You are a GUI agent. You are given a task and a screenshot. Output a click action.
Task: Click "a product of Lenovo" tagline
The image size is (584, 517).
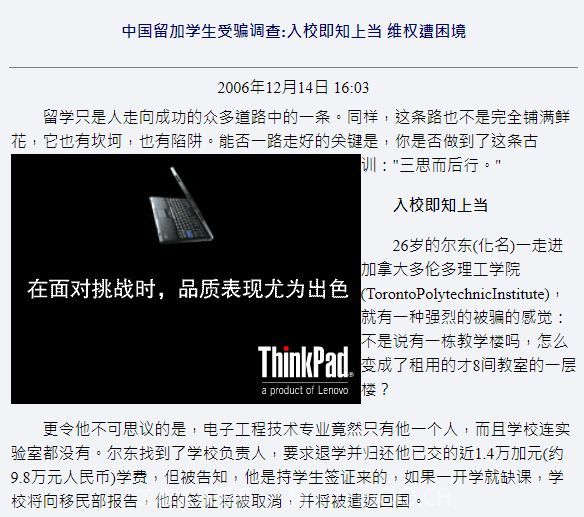coord(305,390)
